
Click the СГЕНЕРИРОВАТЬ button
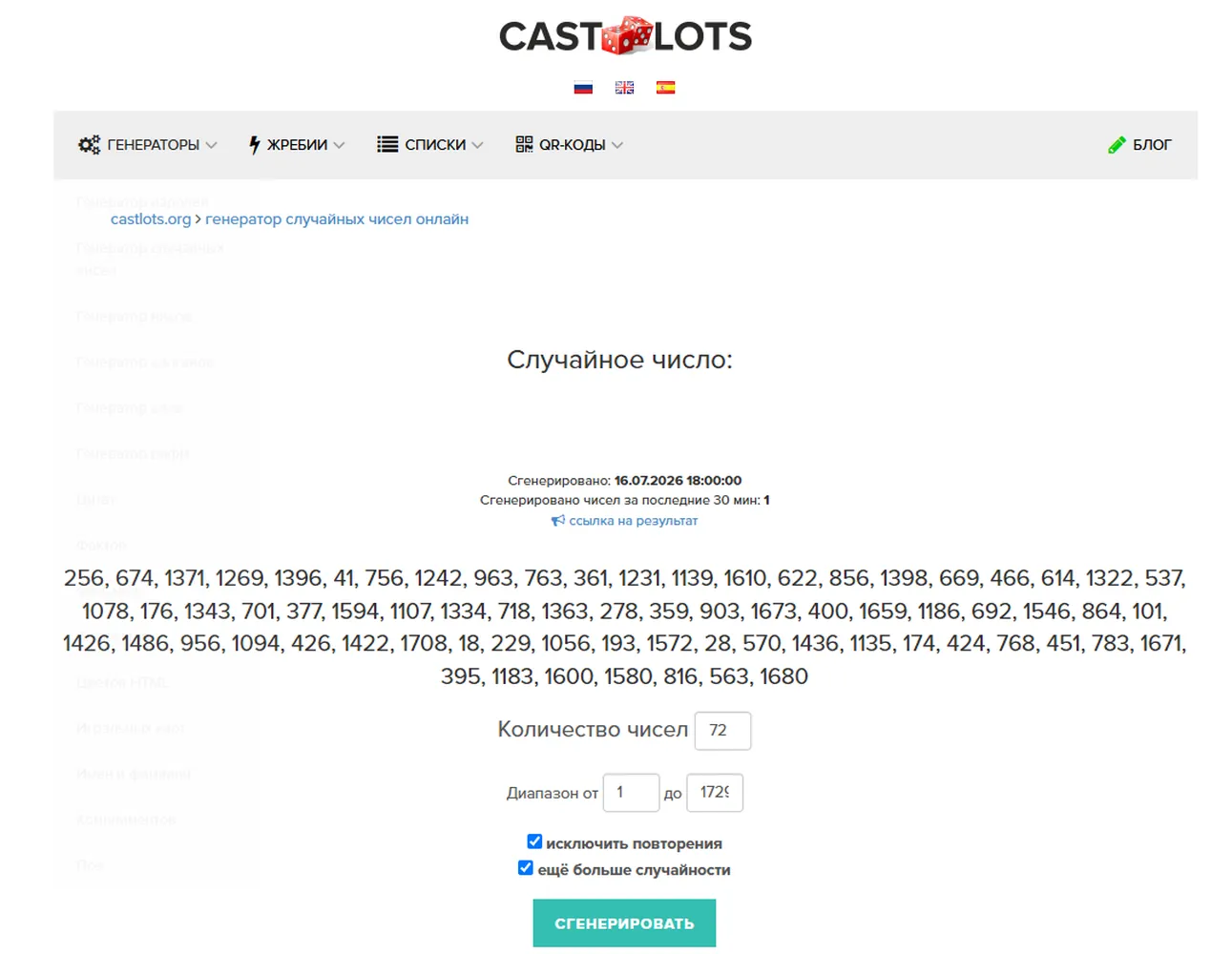point(624,923)
